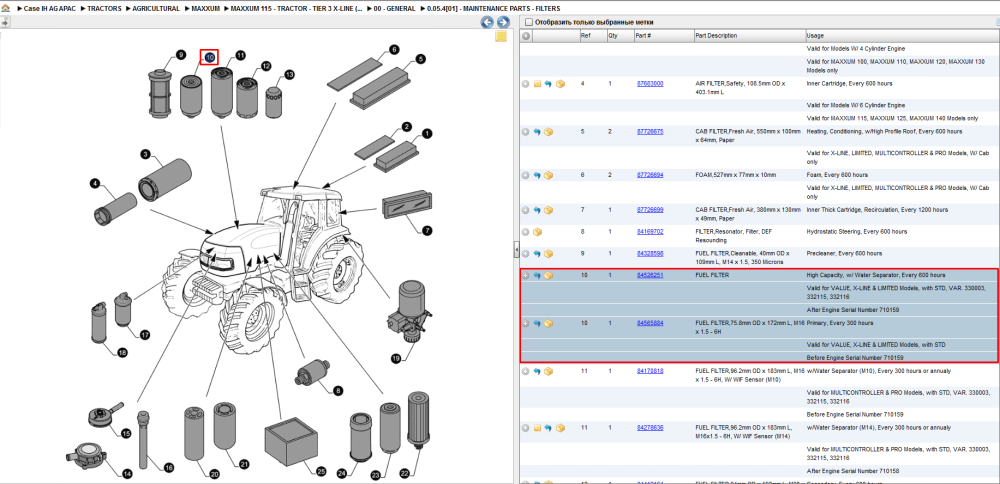The image size is (1000, 484).
Task: Click the blue arrow icon on the 84565884 row
Action: (x=537, y=323)
